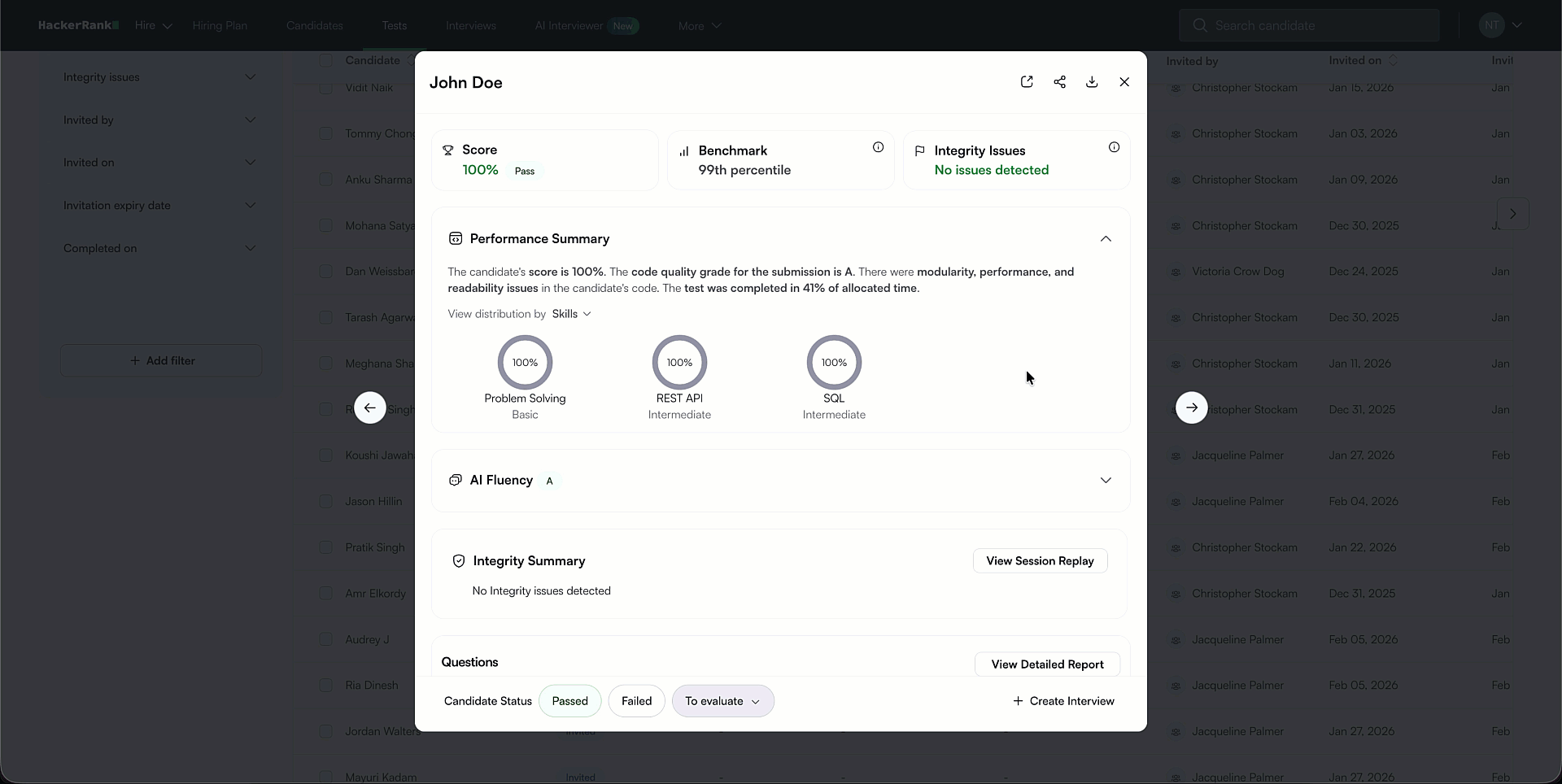Open the To evaluate dropdown

(x=722, y=700)
